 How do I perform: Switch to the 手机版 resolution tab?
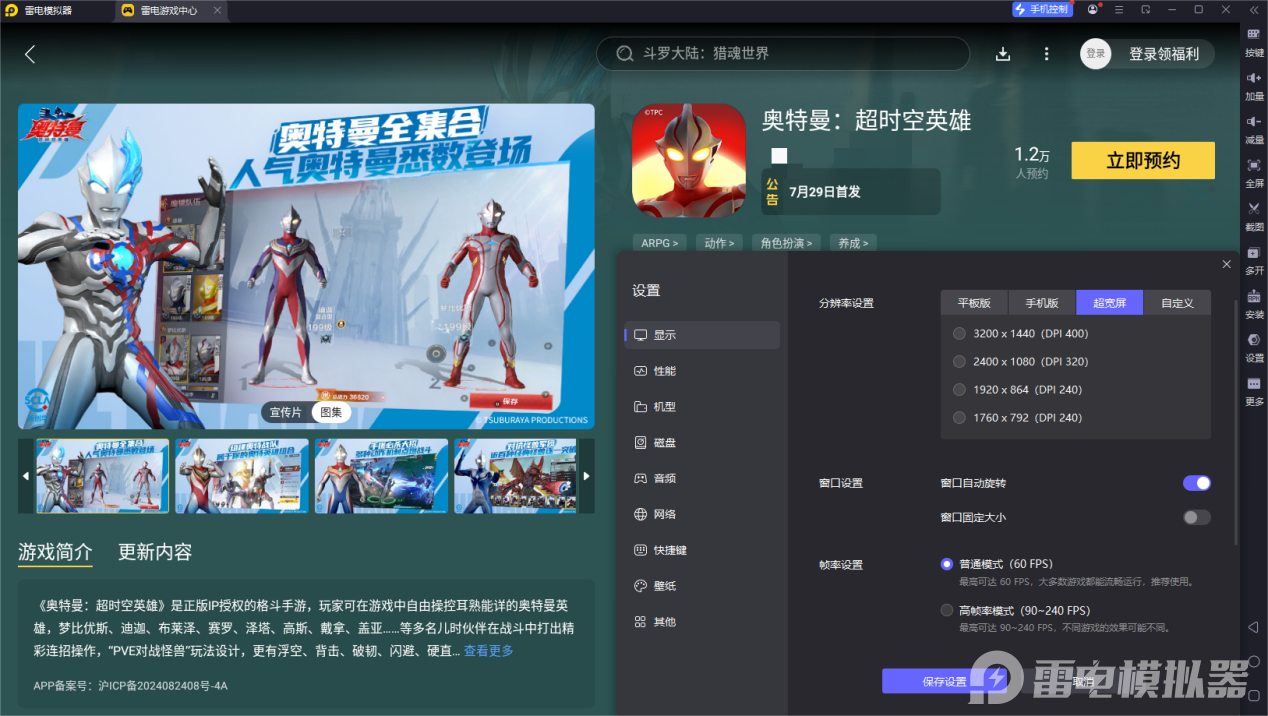(x=1042, y=303)
